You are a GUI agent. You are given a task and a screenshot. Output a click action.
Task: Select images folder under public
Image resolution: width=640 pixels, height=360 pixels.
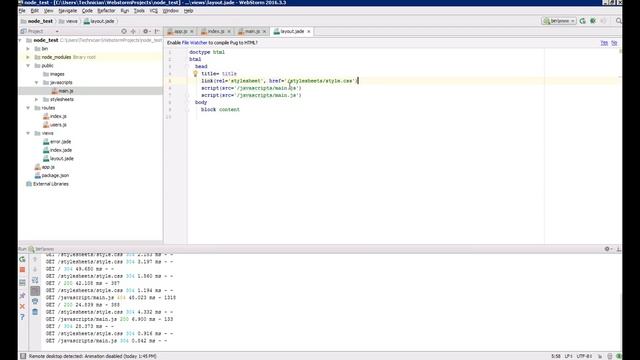(53, 74)
